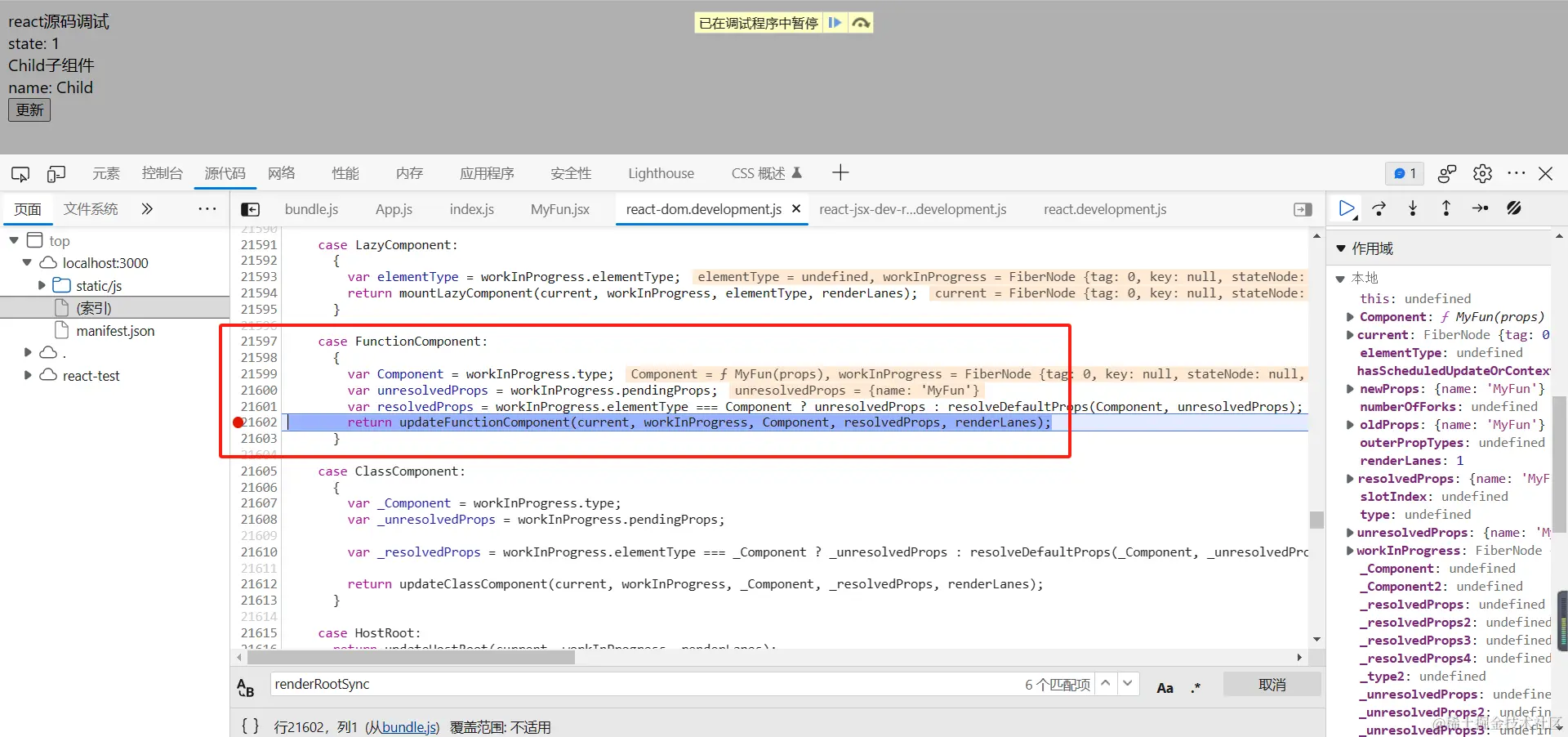Collapse the 本地 scope group
The image size is (1568, 737).
[1340, 279]
